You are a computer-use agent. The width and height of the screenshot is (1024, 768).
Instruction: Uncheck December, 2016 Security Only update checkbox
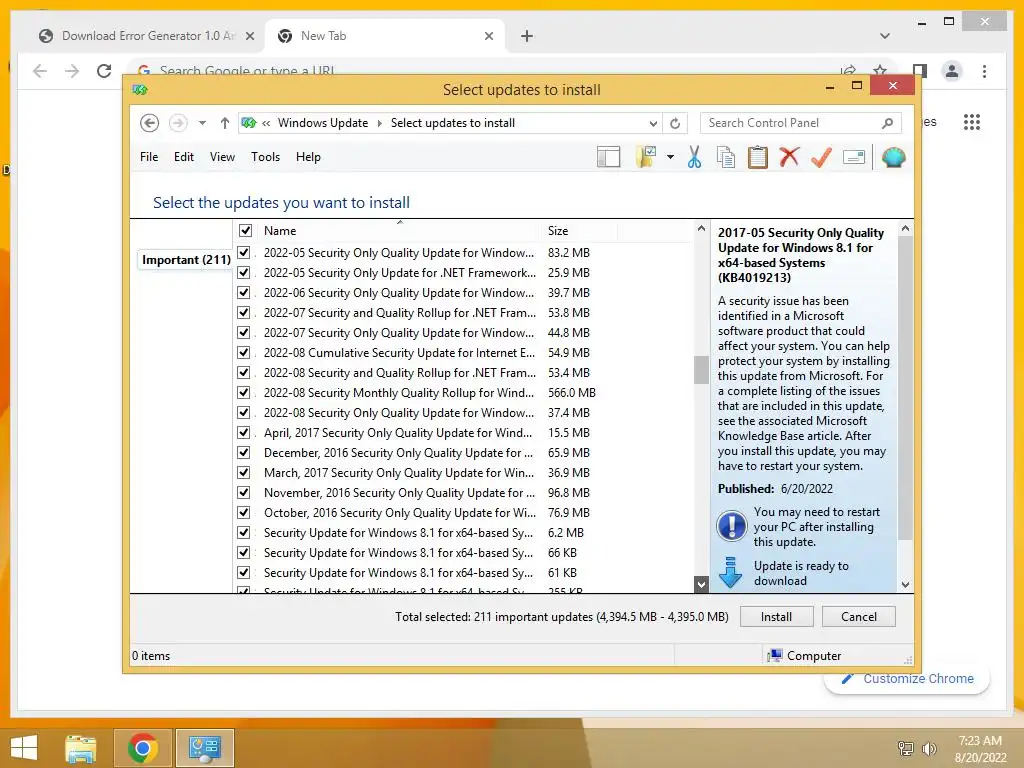point(244,453)
